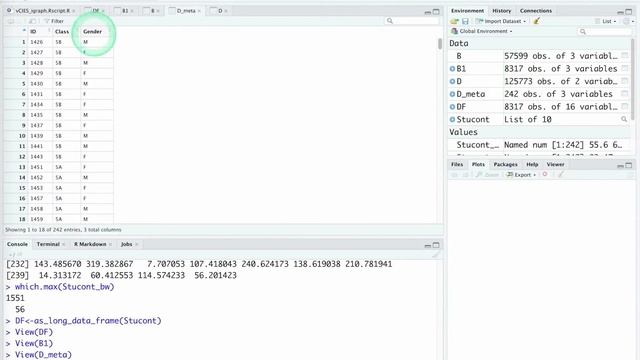
Task: Click the Stucont_ named num value row
Action: tap(539, 145)
